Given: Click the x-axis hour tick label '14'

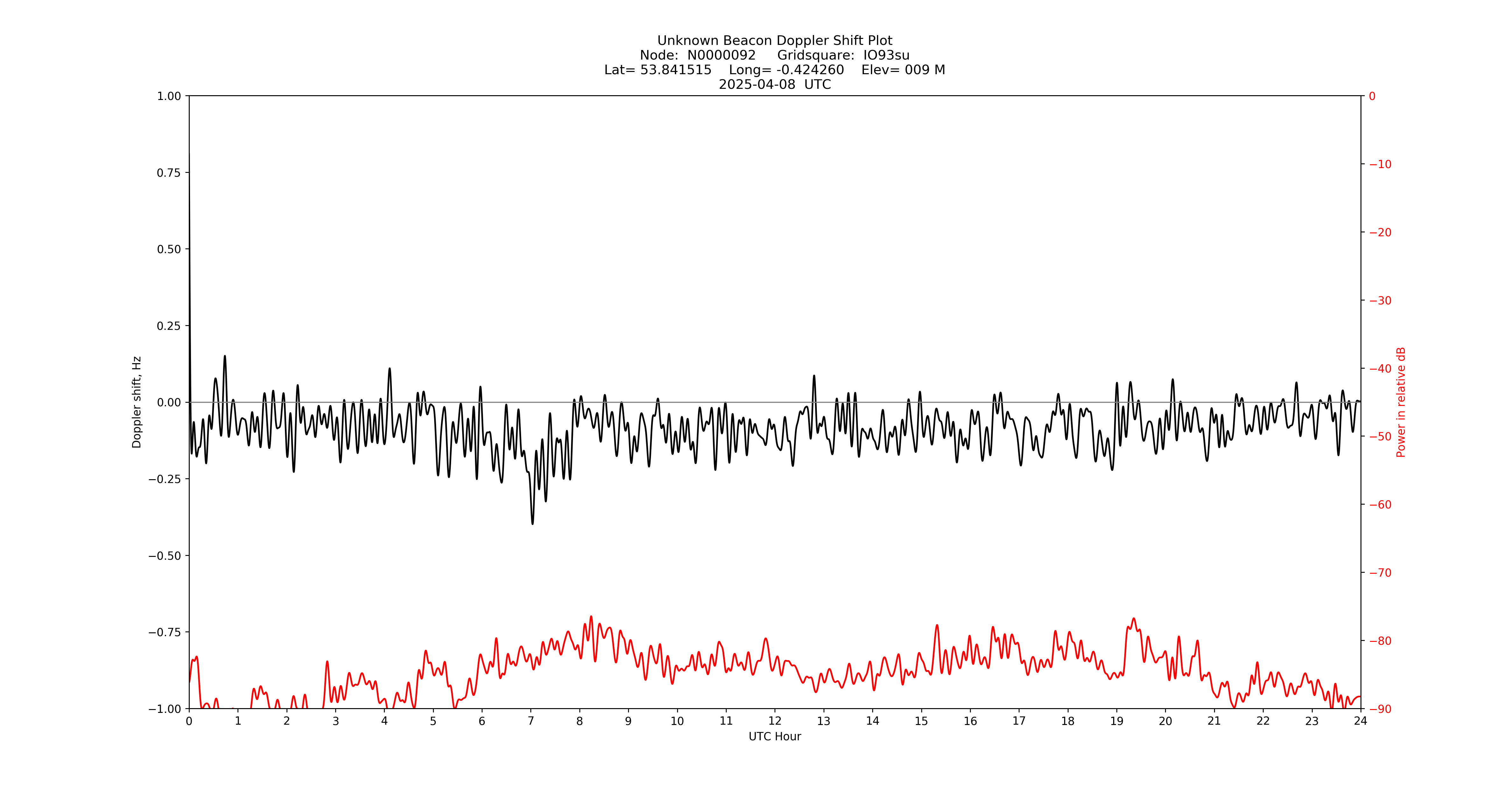Looking at the screenshot, I should pyautogui.click(x=873, y=721).
